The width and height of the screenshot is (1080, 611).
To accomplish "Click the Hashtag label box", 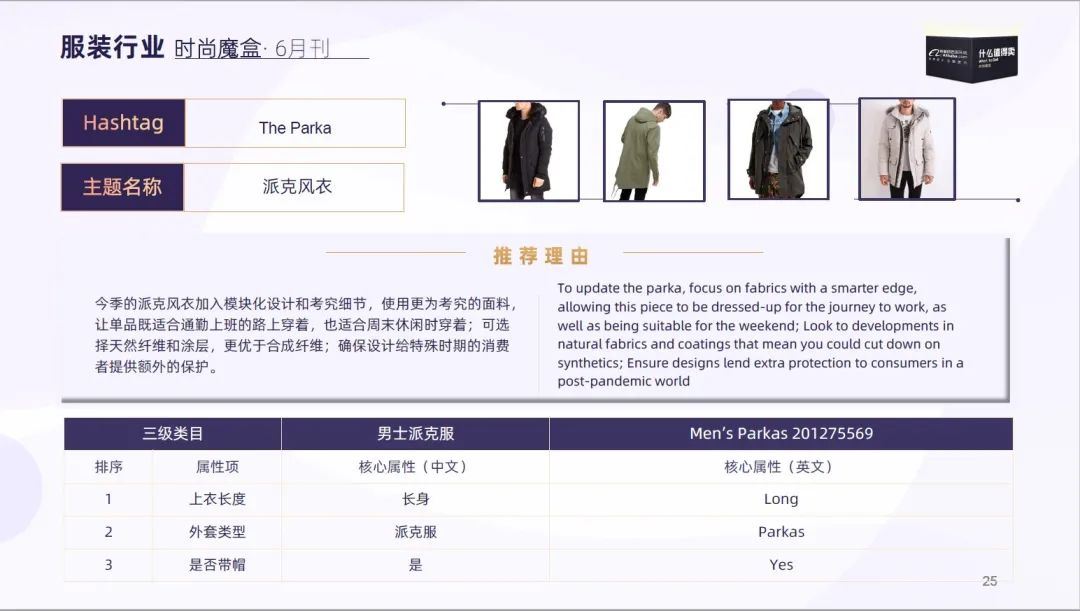I will pyautogui.click(x=124, y=123).
